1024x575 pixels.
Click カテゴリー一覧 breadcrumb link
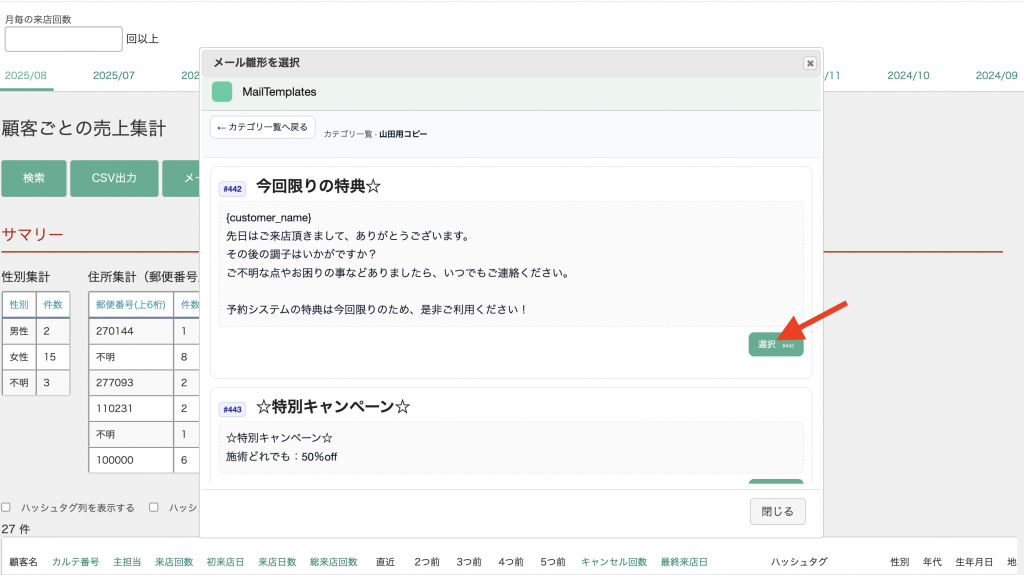[347, 134]
